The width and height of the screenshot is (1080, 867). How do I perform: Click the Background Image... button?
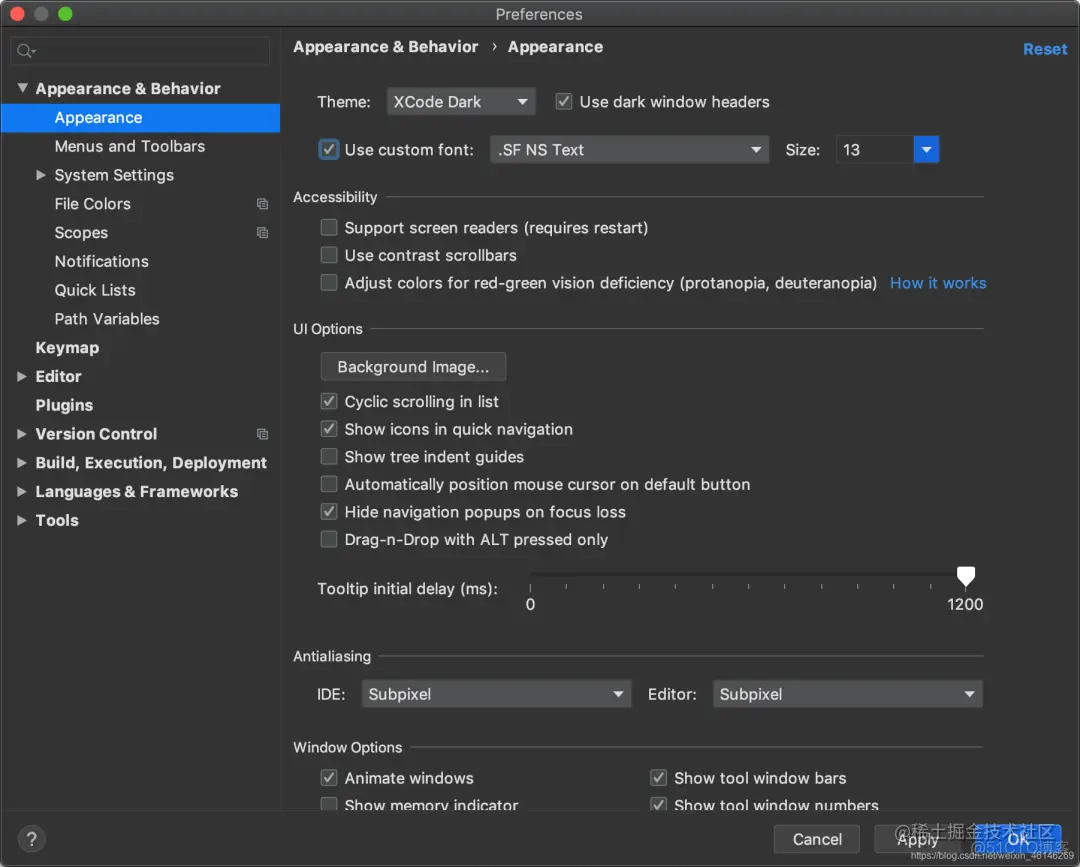coord(413,366)
